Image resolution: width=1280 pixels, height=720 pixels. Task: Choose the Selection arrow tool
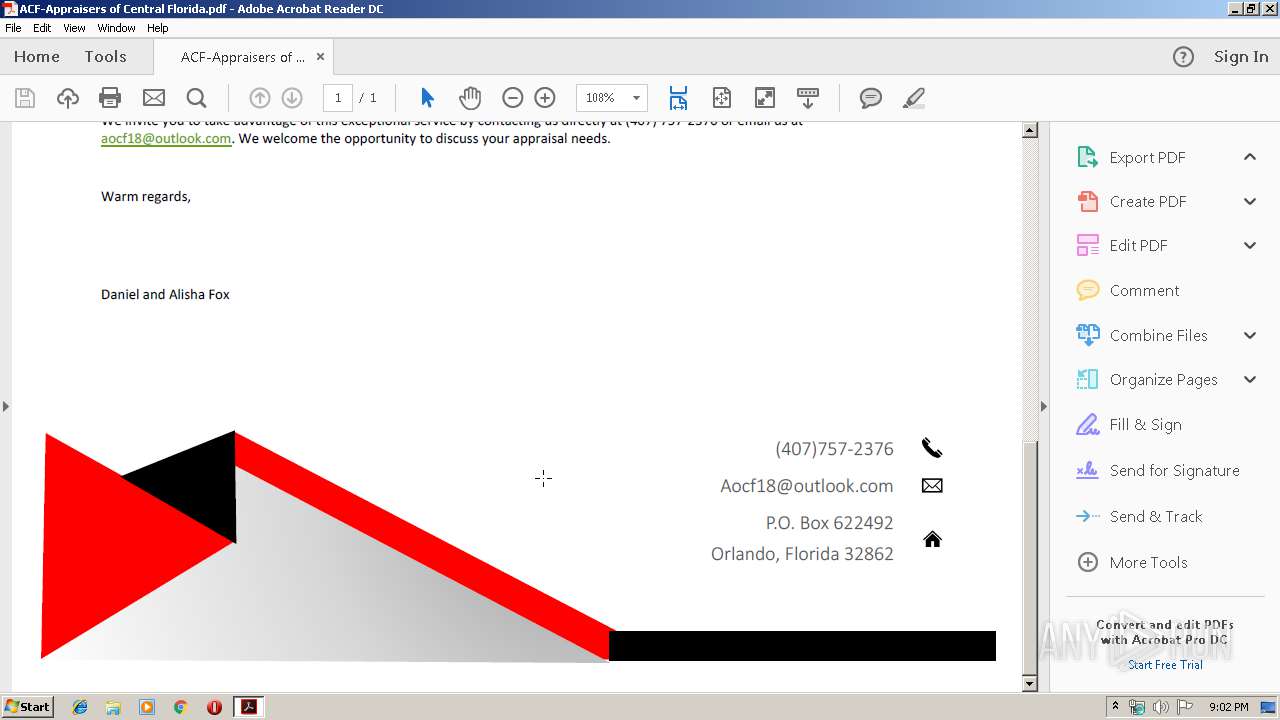click(428, 98)
